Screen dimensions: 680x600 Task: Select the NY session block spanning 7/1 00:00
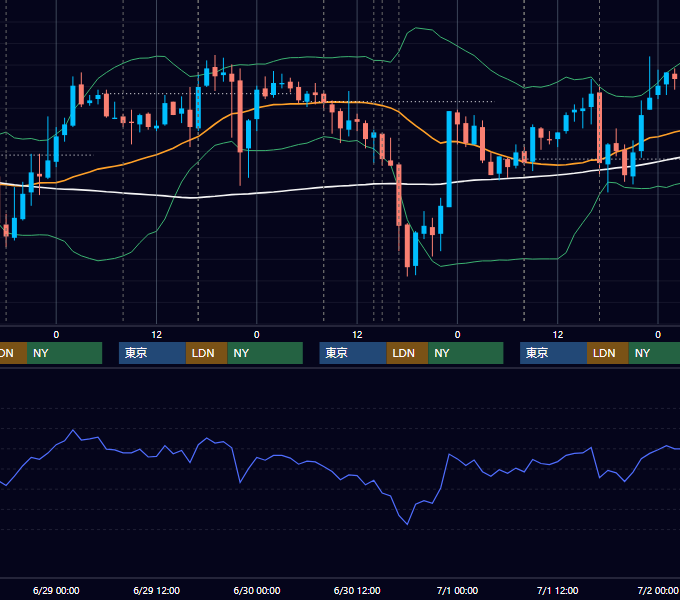(x=466, y=353)
